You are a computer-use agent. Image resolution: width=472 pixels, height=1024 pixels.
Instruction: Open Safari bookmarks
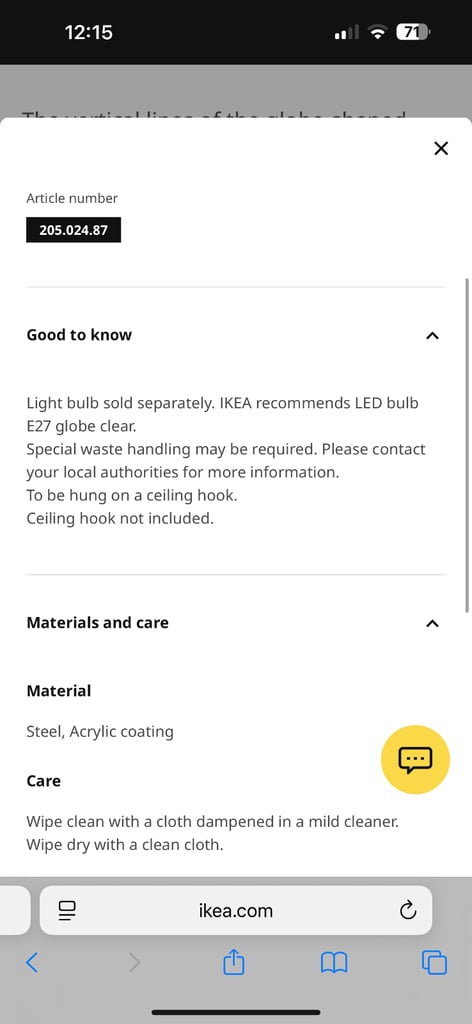point(334,963)
